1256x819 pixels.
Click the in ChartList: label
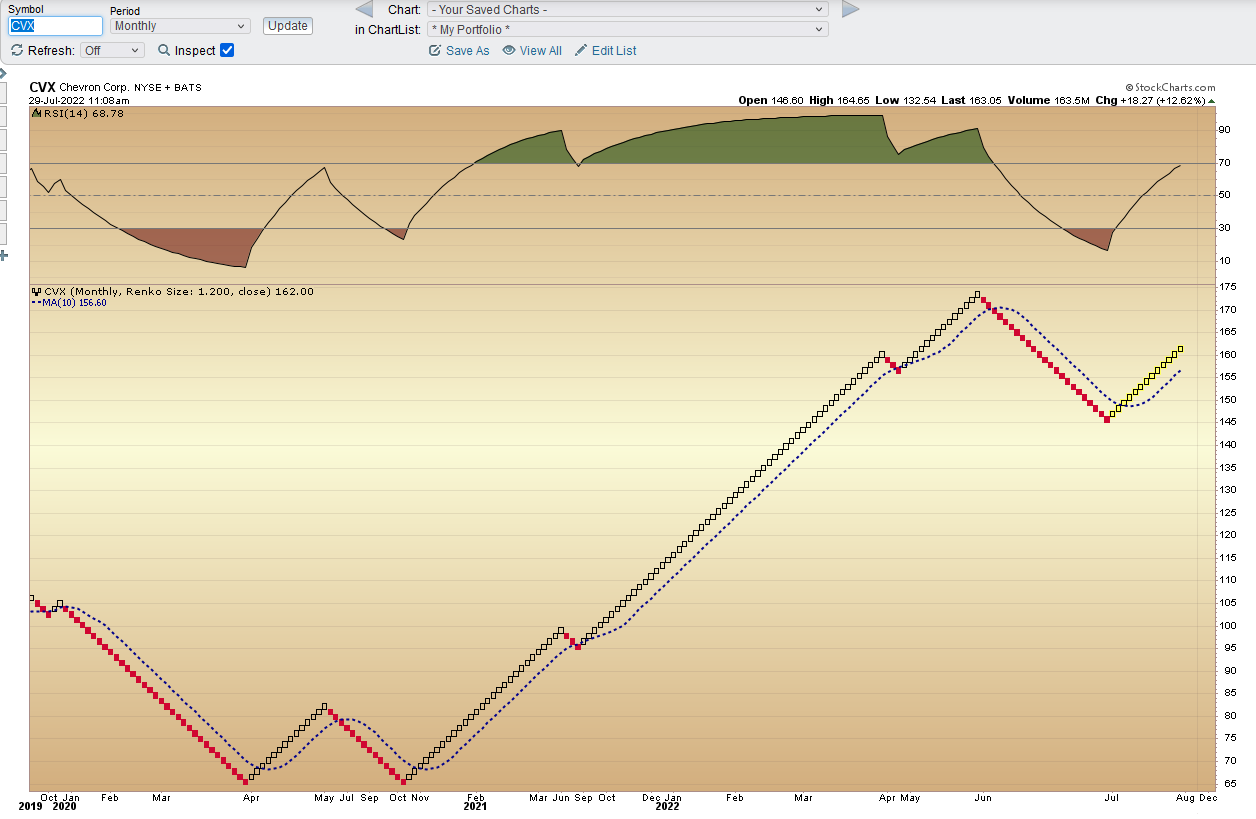pos(388,29)
